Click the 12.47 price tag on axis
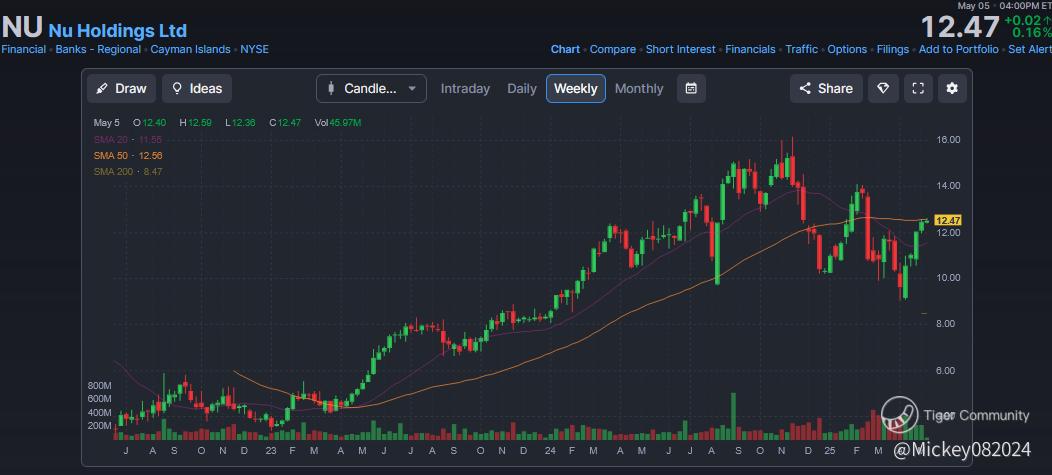1052x475 pixels. (x=948, y=220)
